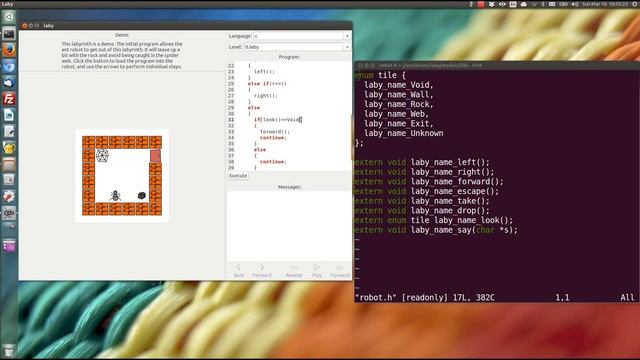Open the volume indicator in top bar
This screenshot has width=640, height=360.
pyautogui.click(x=575, y=4)
